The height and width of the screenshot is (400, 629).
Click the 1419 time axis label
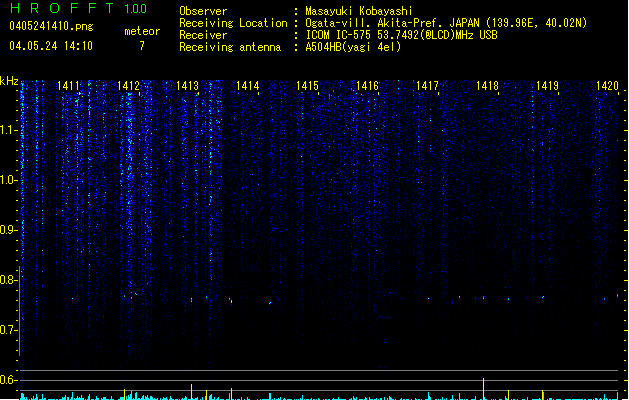click(548, 86)
